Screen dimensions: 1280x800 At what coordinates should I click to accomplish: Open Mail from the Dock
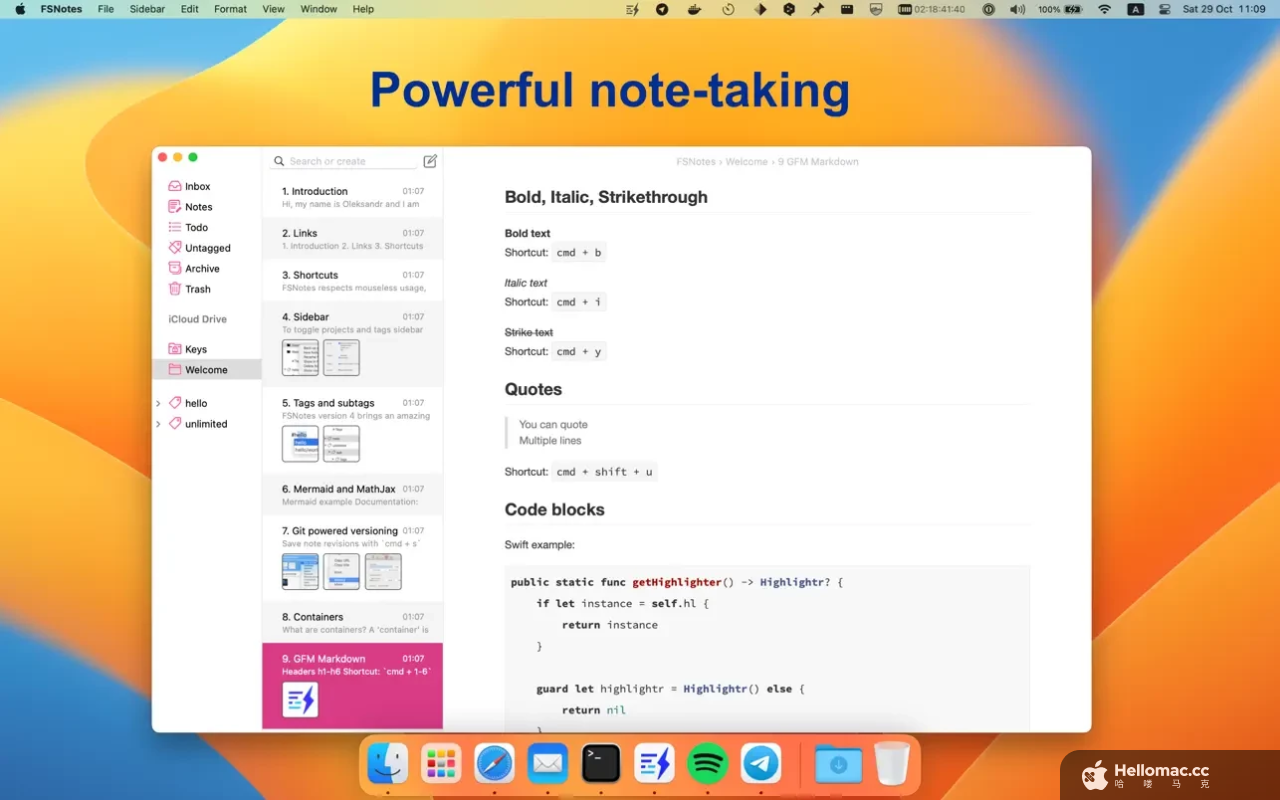(x=547, y=764)
